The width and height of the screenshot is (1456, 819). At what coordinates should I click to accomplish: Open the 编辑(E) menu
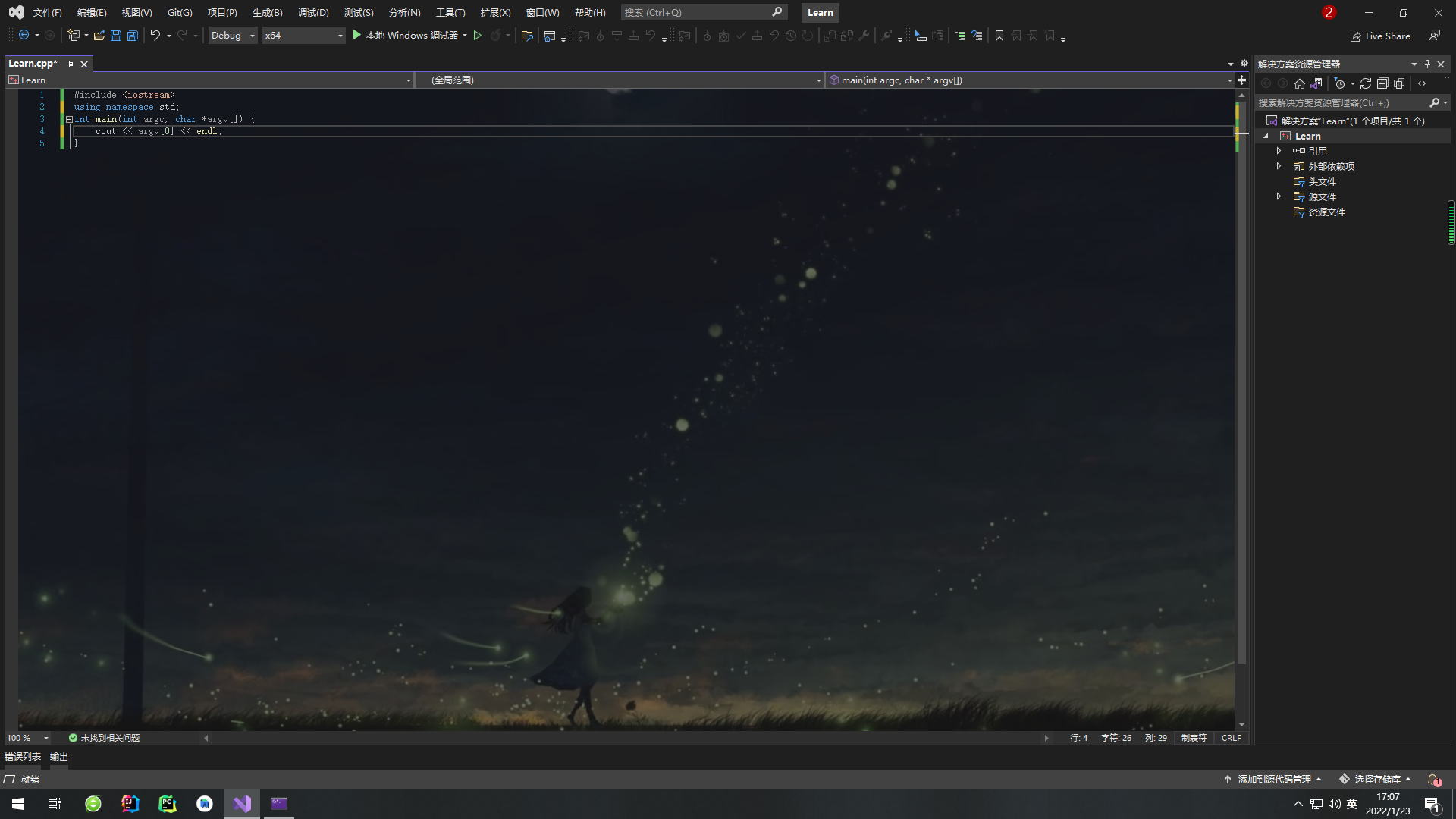click(92, 13)
